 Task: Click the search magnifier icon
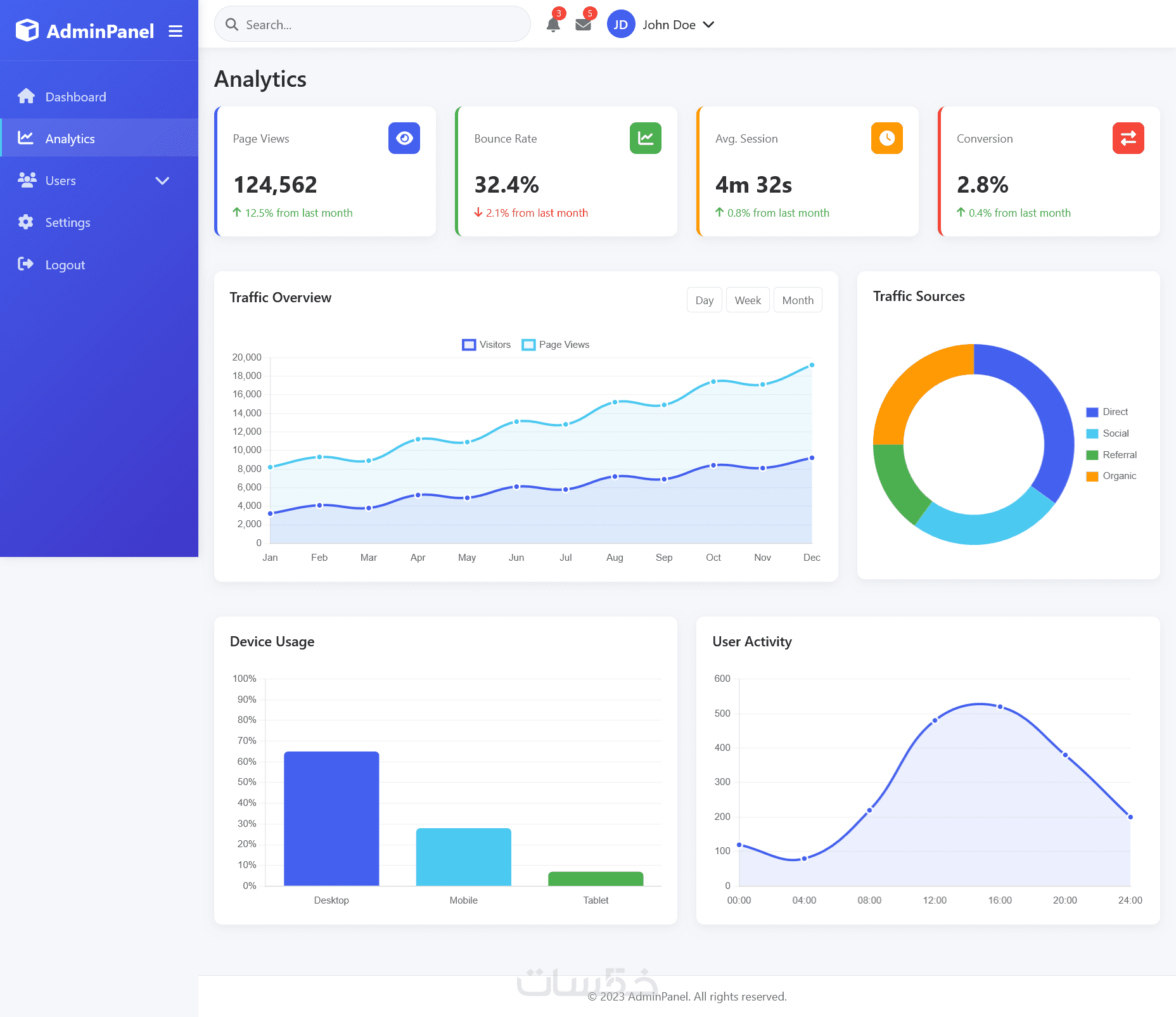232,24
